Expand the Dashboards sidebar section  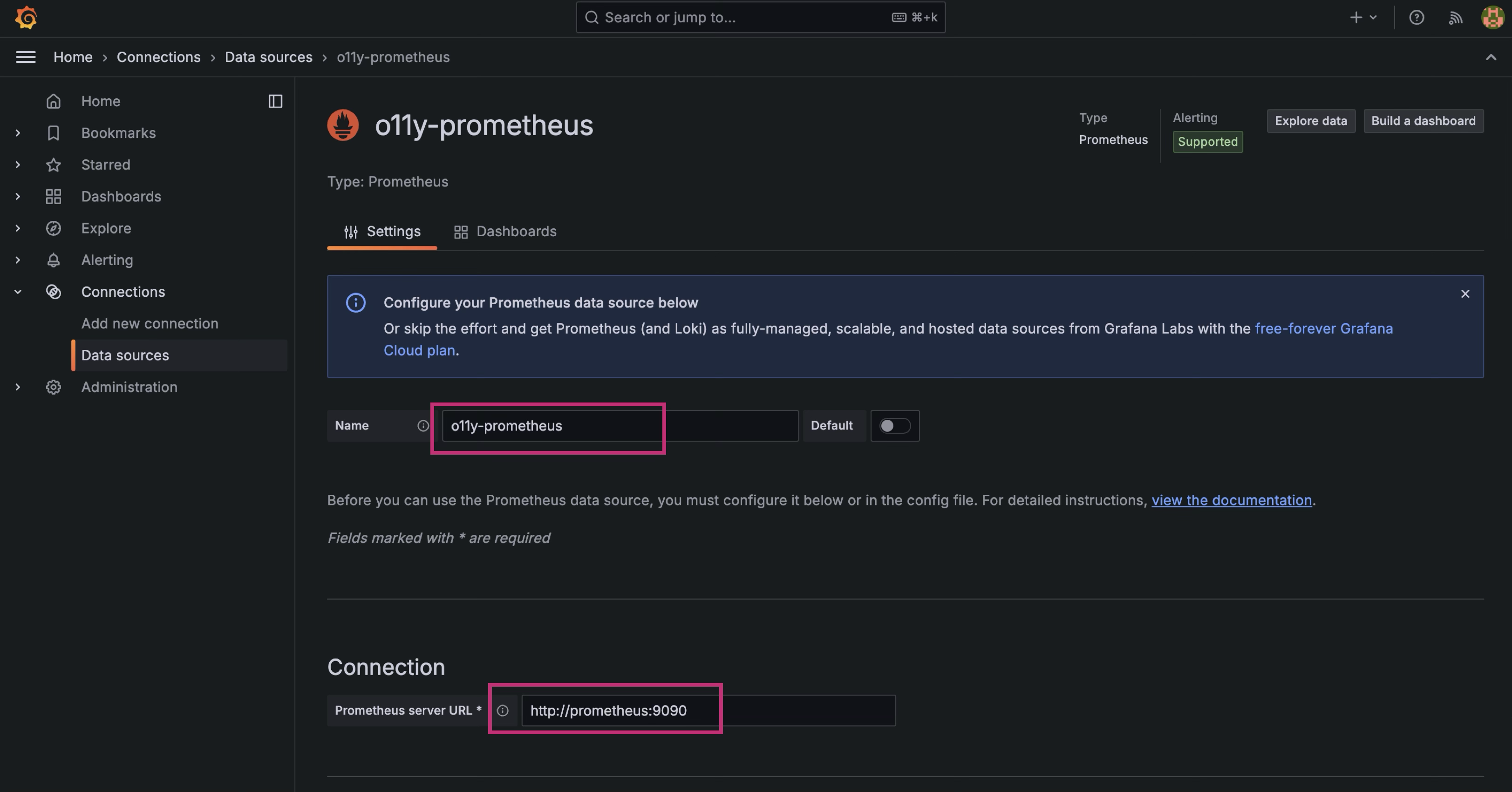(x=18, y=196)
